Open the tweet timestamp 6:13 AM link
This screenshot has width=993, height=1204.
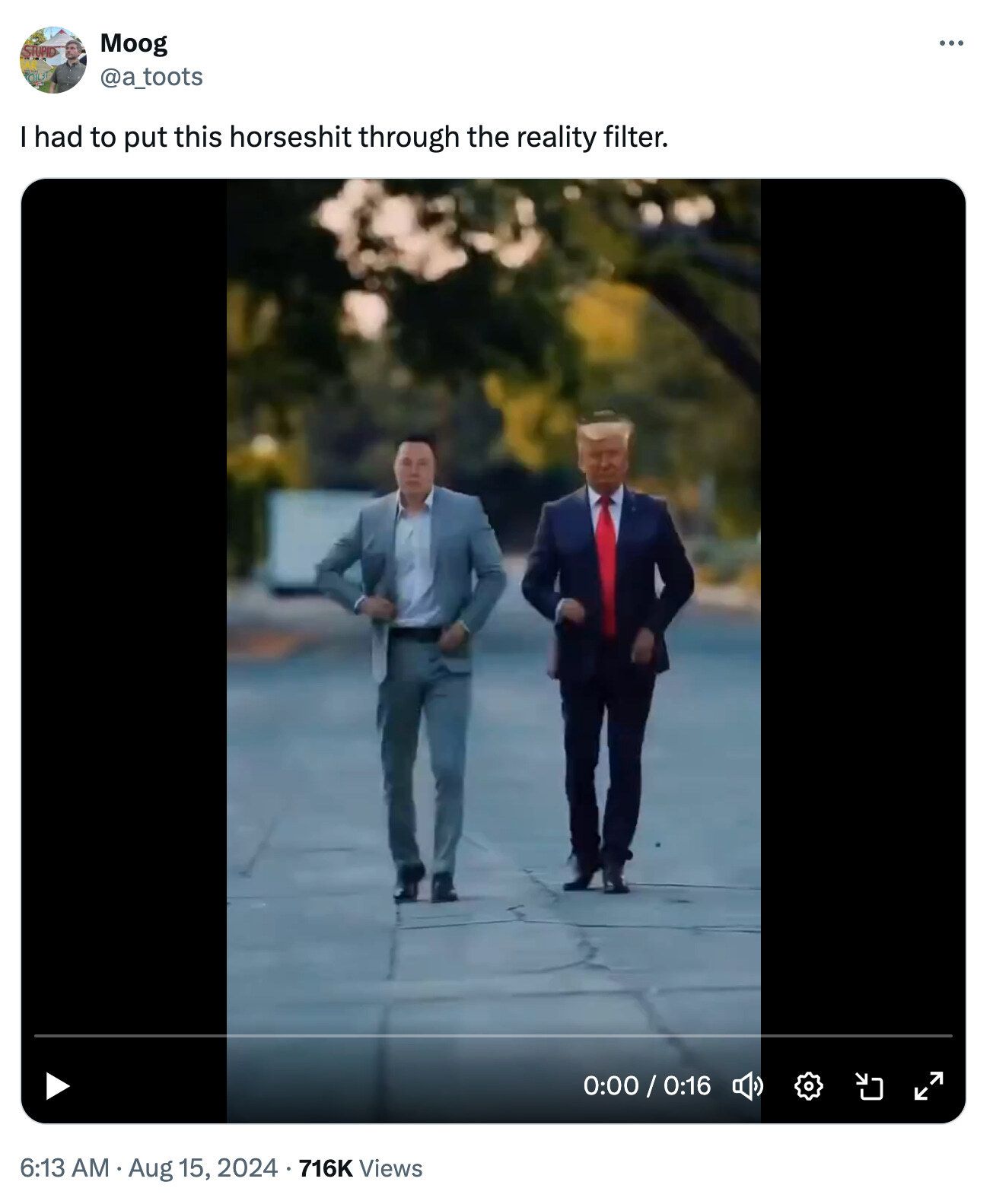65,1167
